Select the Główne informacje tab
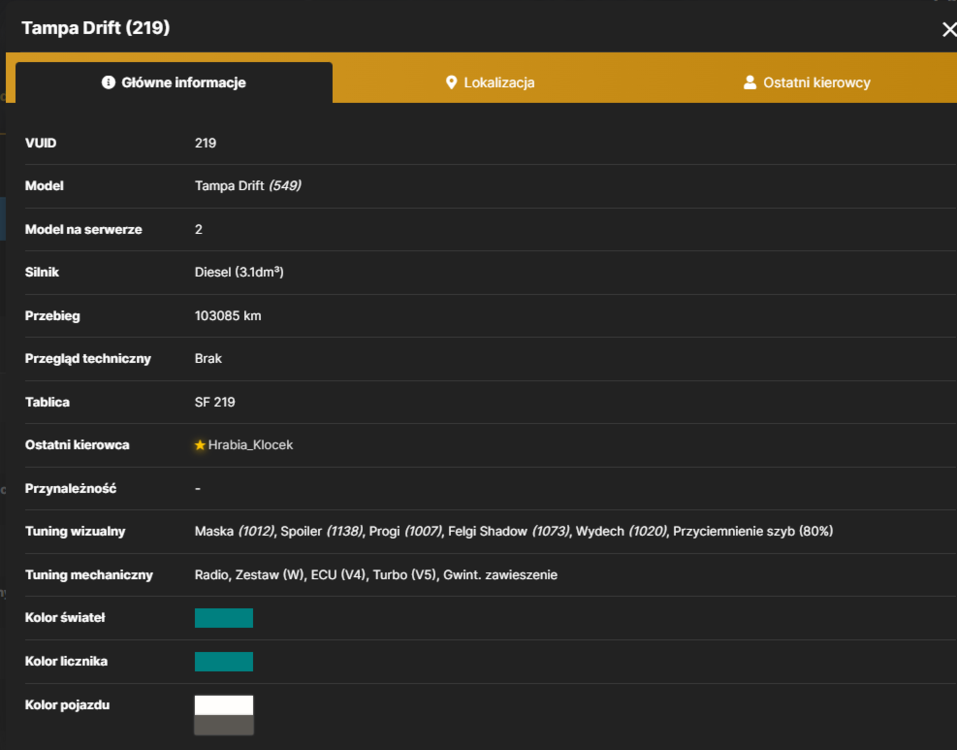This screenshot has height=750, width=957. coord(174,82)
